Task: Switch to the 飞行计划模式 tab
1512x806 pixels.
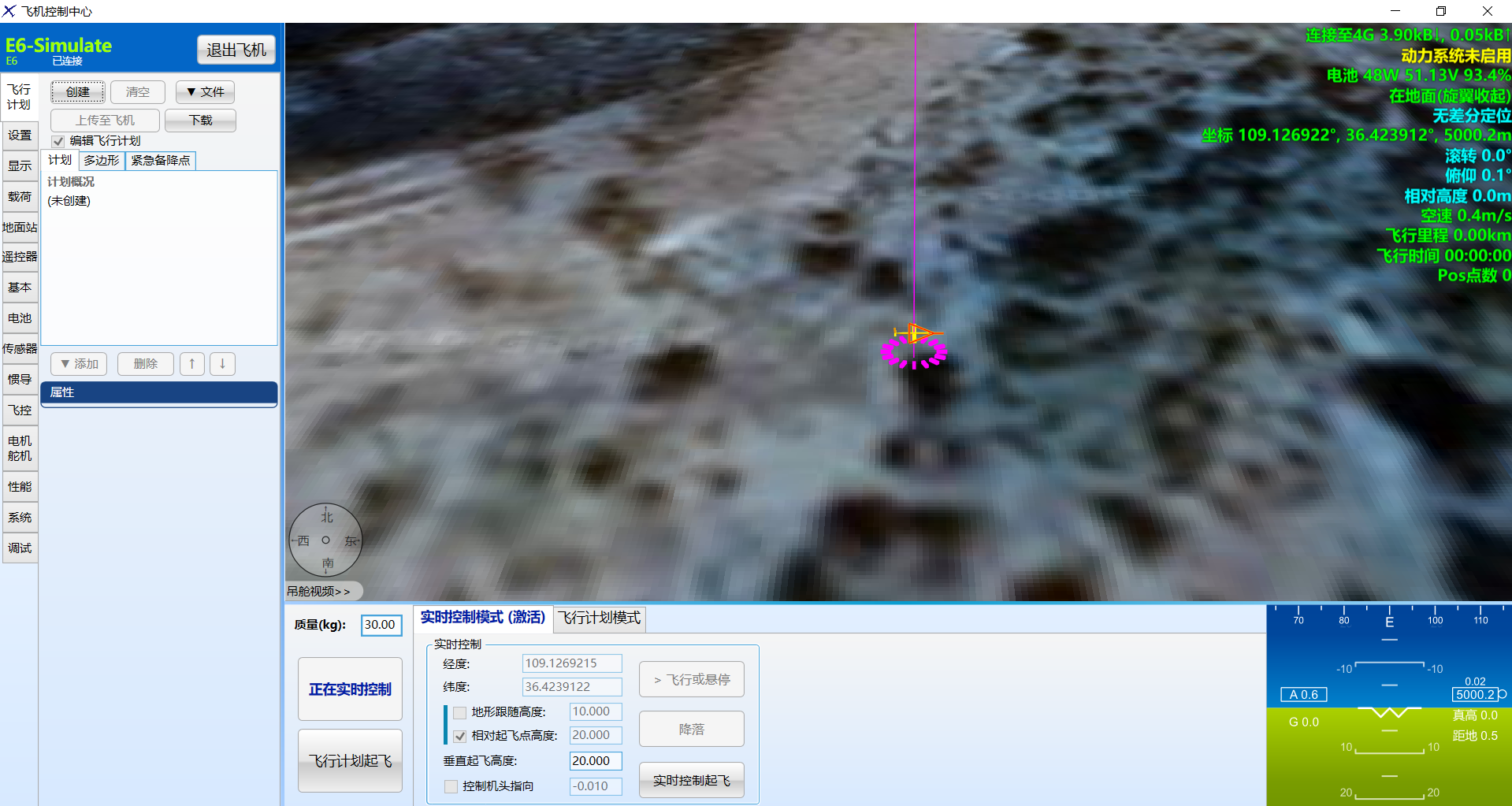Action: tap(600, 618)
